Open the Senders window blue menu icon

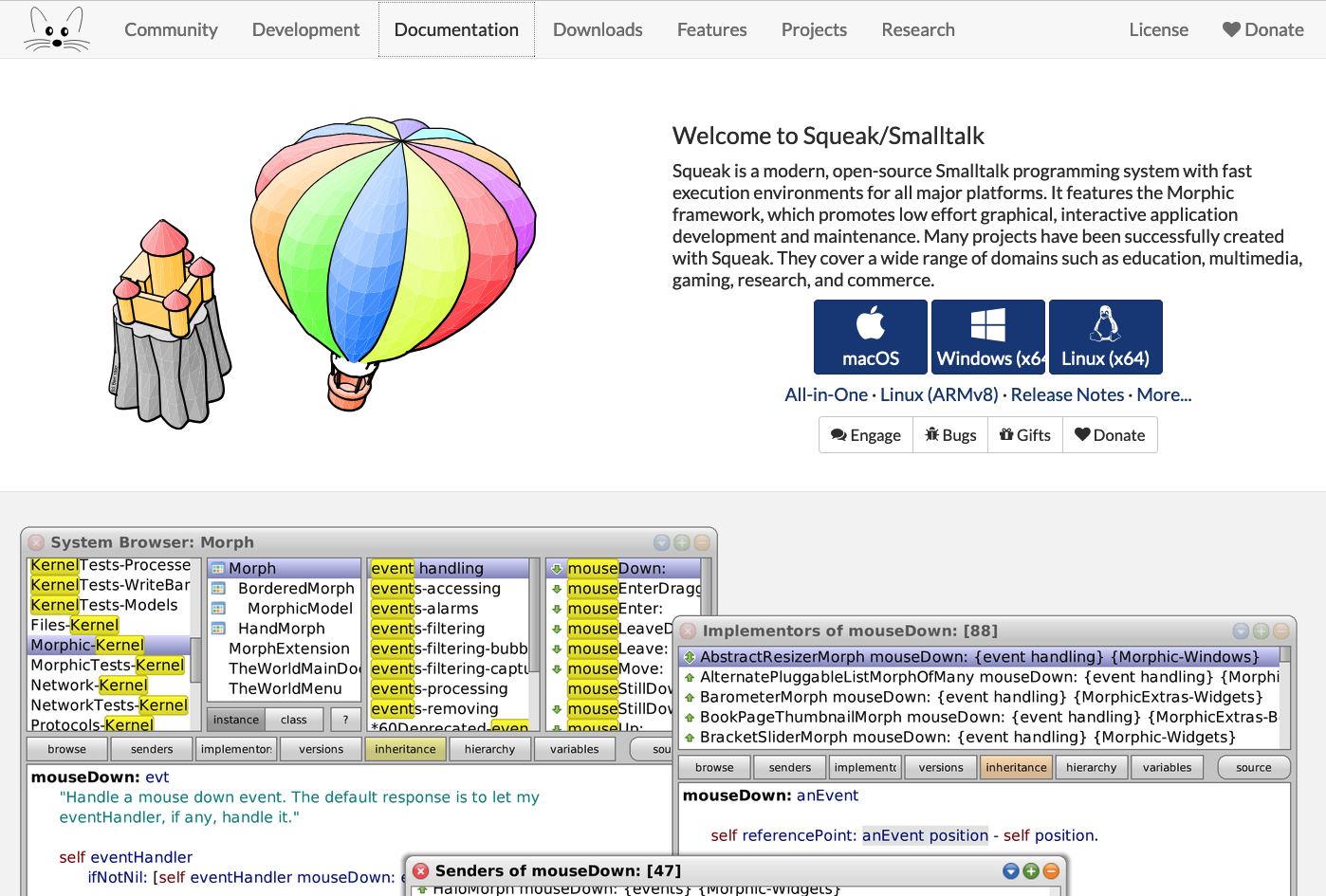click(x=1010, y=870)
